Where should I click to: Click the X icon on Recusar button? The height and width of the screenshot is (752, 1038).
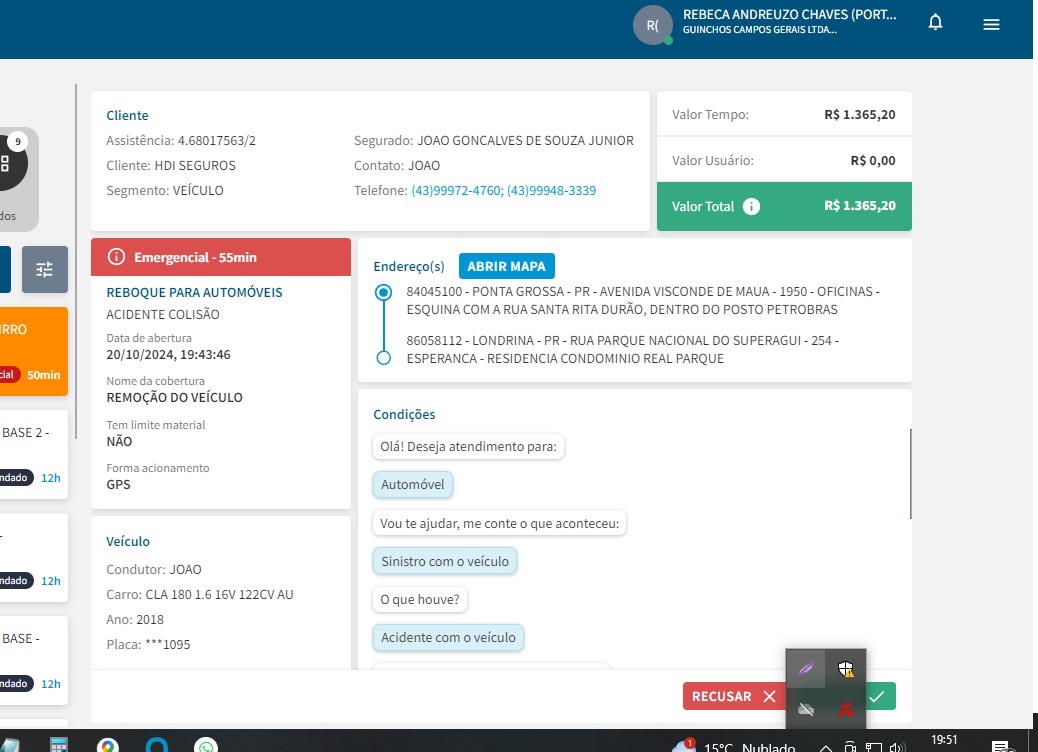(769, 696)
